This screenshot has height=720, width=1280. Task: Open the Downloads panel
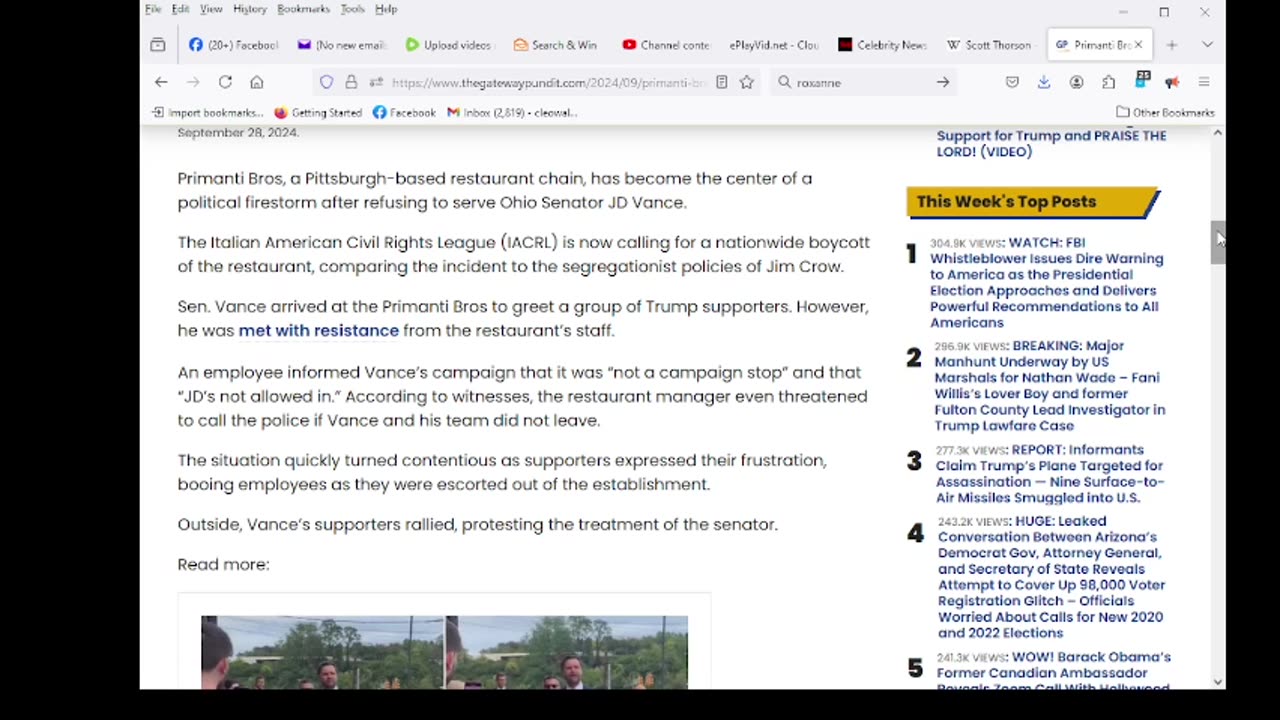[1044, 82]
